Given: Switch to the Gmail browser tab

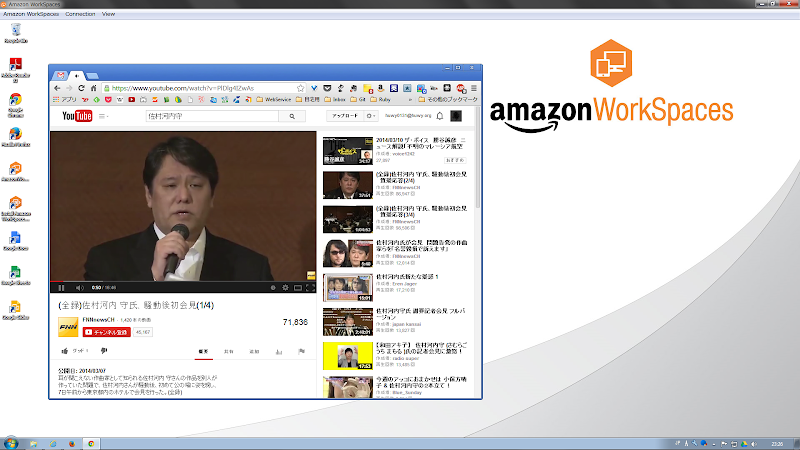Looking at the screenshot, I should pos(61,76).
